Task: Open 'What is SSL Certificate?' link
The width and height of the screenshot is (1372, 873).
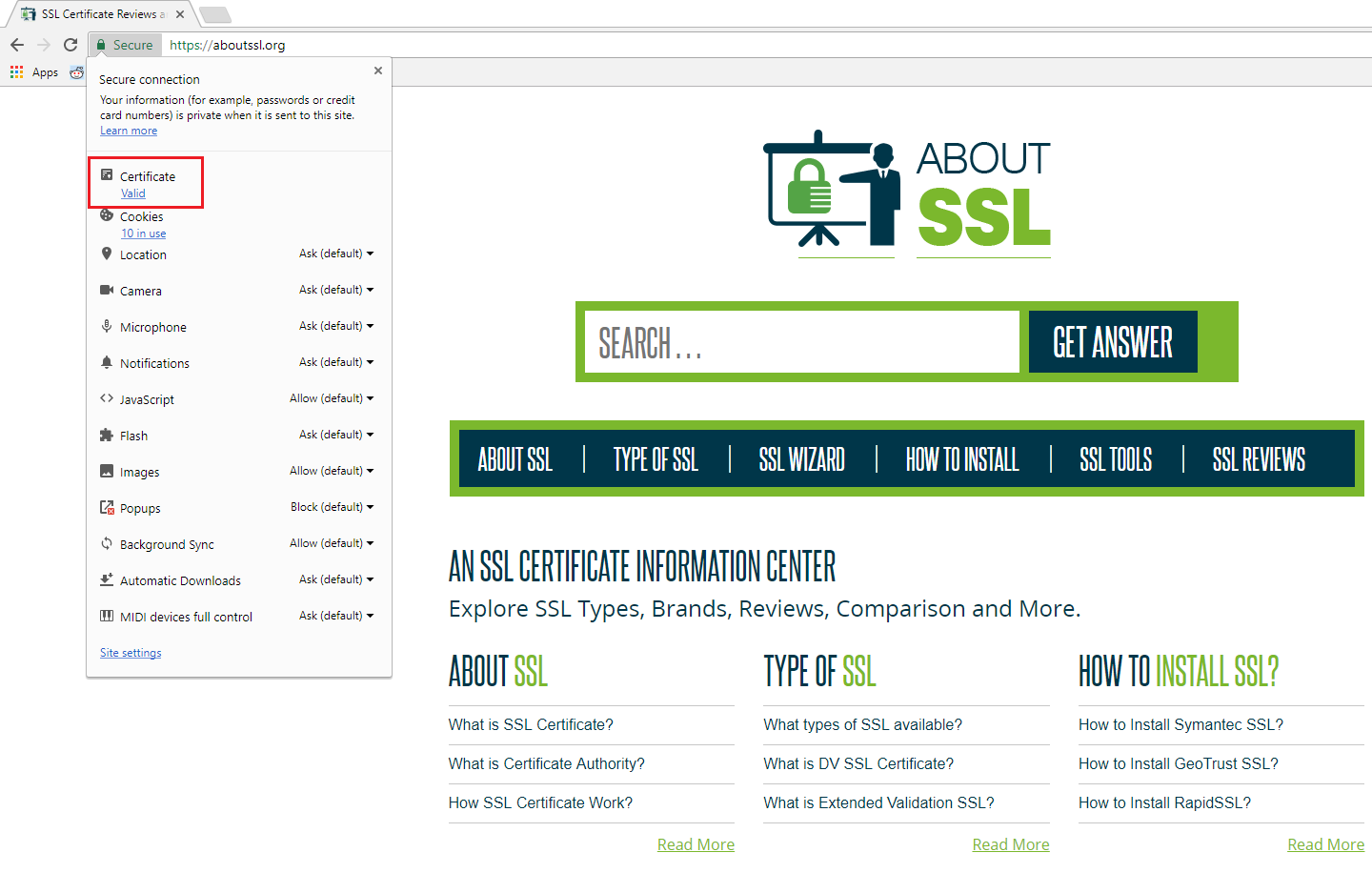Action: tap(531, 724)
